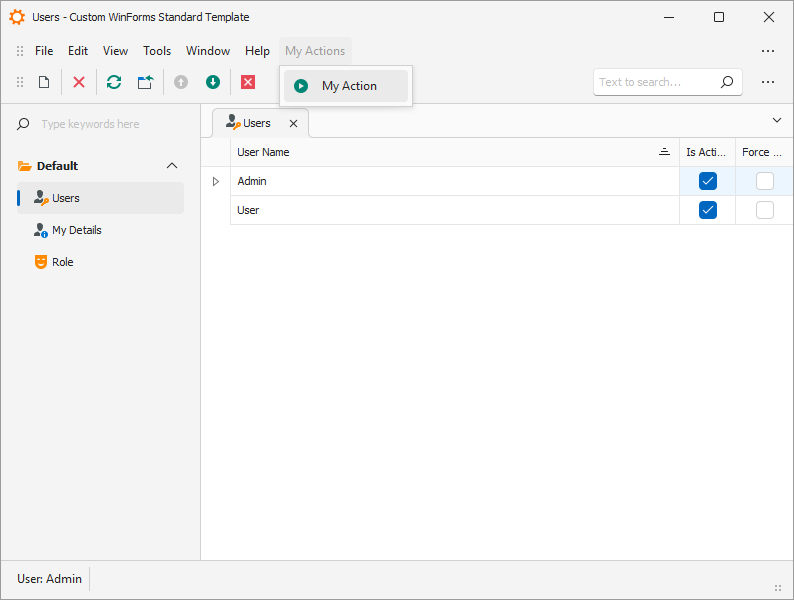Click the menu bar drag handle
Viewport: 794px width, 600px height.
click(x=20, y=51)
